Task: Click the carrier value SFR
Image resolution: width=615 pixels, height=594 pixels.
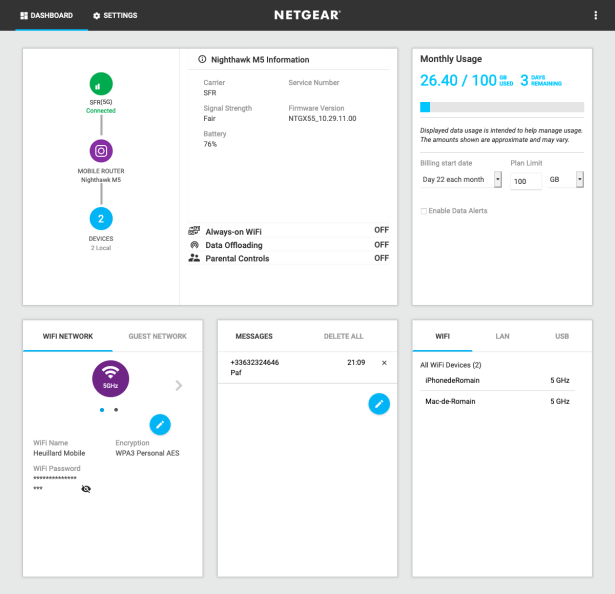Action: click(210, 93)
